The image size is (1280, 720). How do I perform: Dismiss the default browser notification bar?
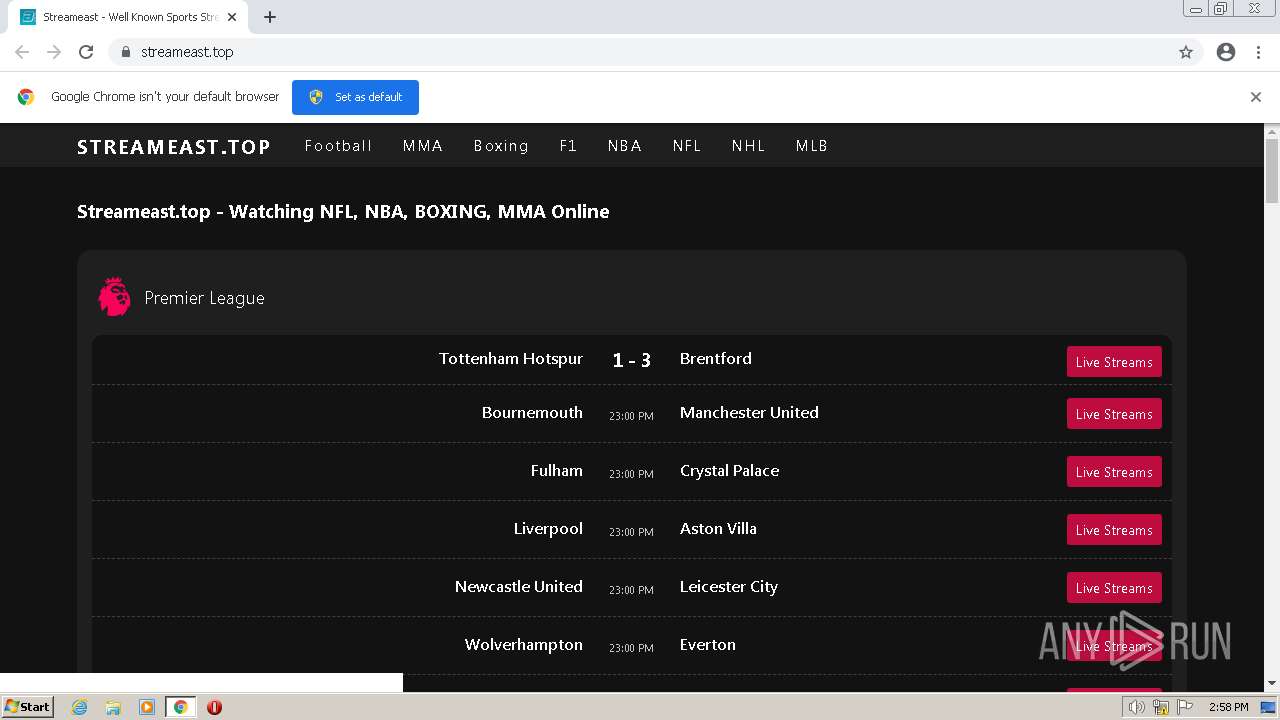point(1256,97)
